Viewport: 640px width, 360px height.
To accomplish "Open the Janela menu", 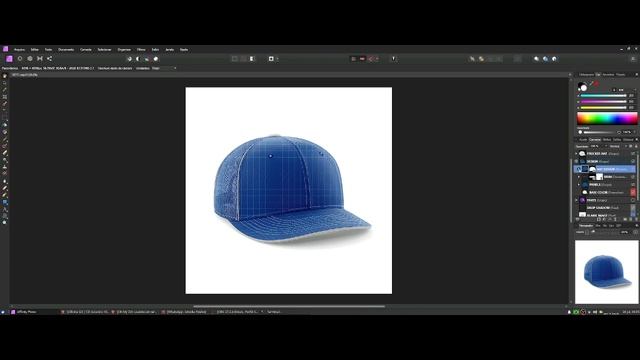I will 169,50.
